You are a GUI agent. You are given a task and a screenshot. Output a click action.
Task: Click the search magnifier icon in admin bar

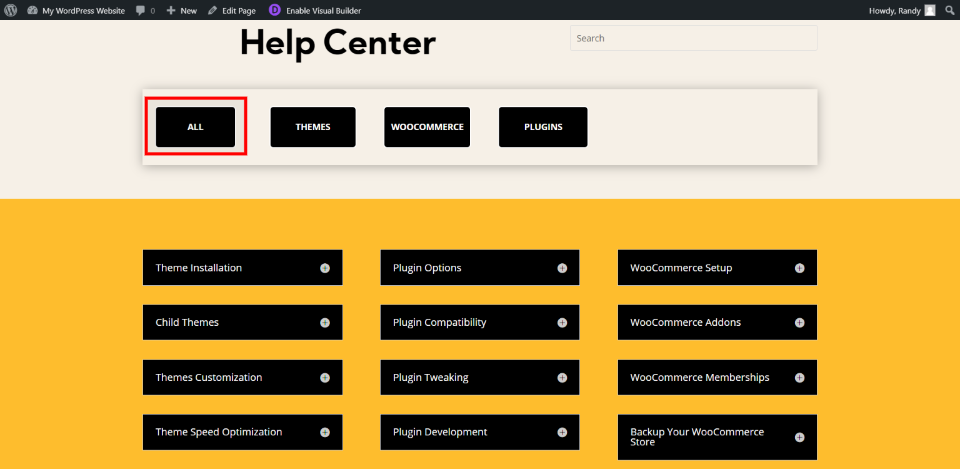tap(949, 10)
